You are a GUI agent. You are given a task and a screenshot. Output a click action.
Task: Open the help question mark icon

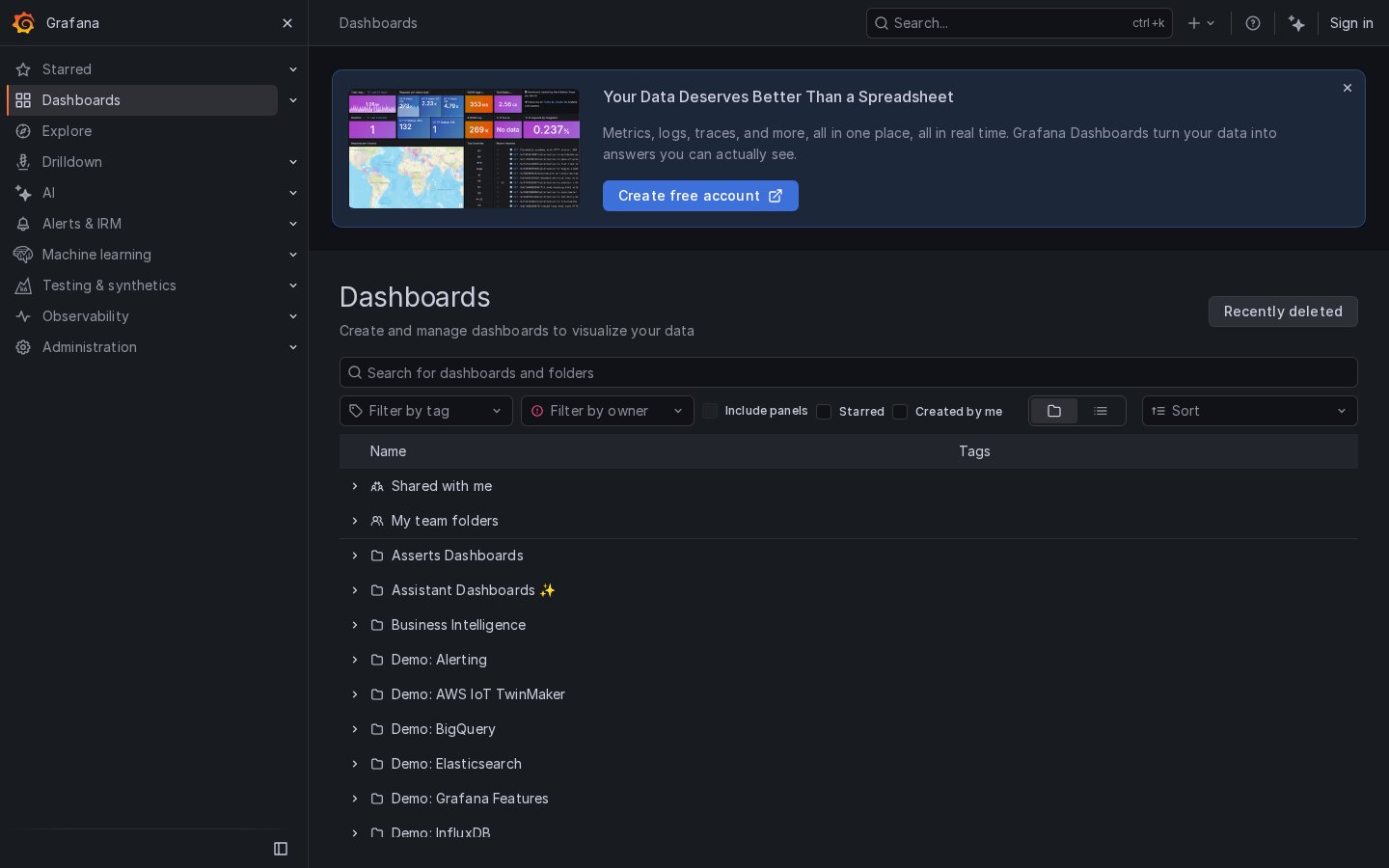[x=1253, y=23]
